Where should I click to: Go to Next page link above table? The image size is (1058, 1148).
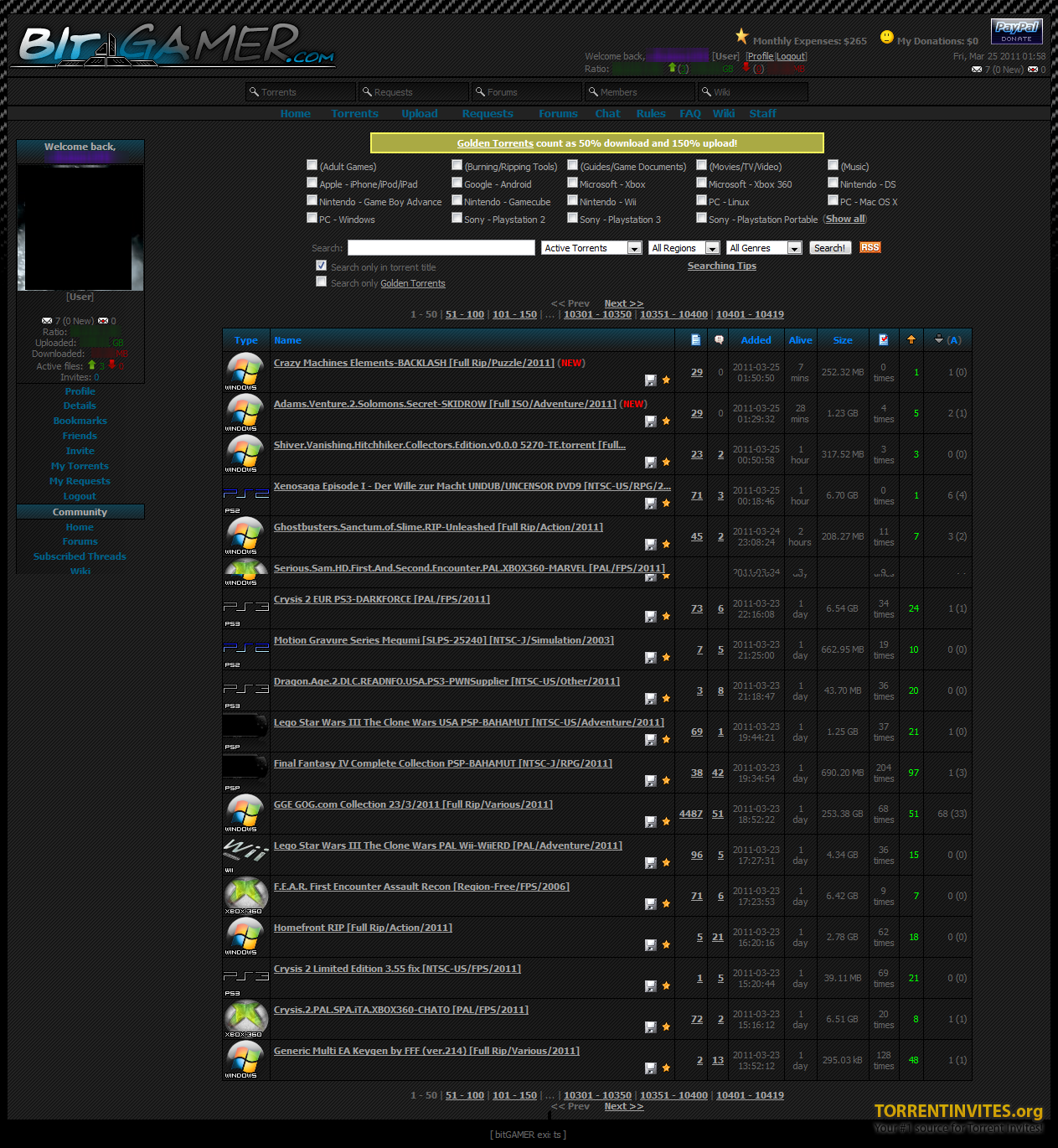coord(624,303)
